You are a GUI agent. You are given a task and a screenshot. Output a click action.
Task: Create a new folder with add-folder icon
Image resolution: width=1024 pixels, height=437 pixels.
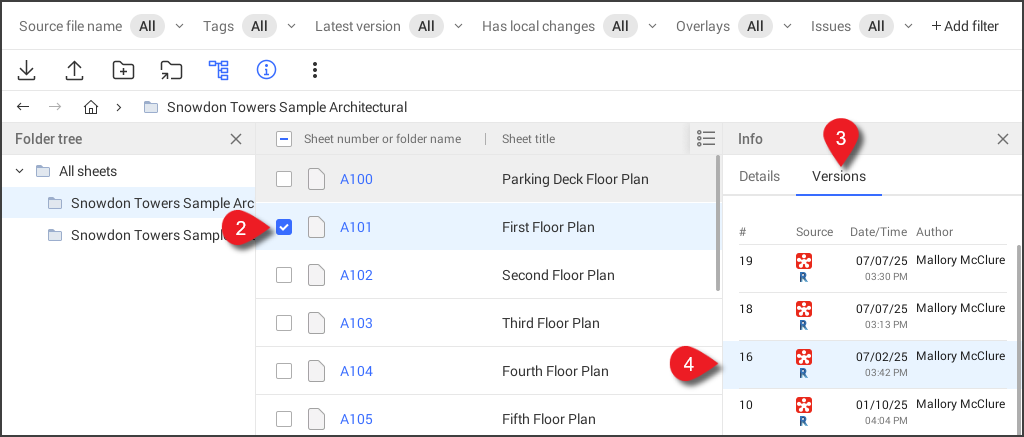point(123,70)
